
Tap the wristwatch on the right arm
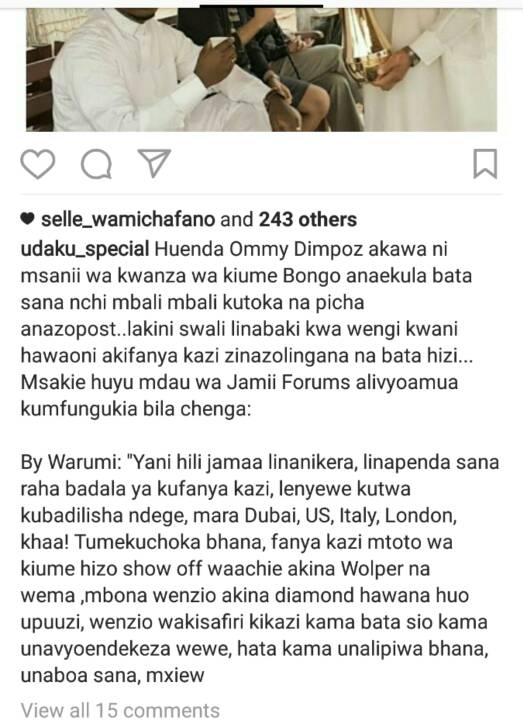coord(411,56)
